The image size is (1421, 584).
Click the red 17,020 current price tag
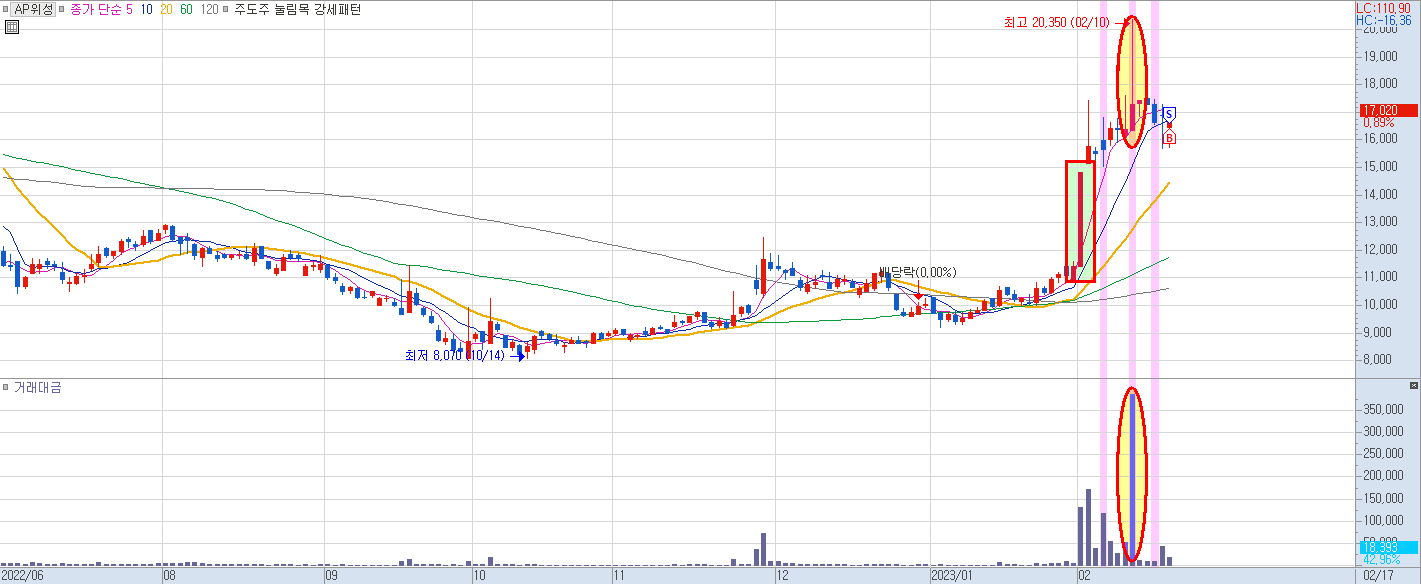[1387, 110]
